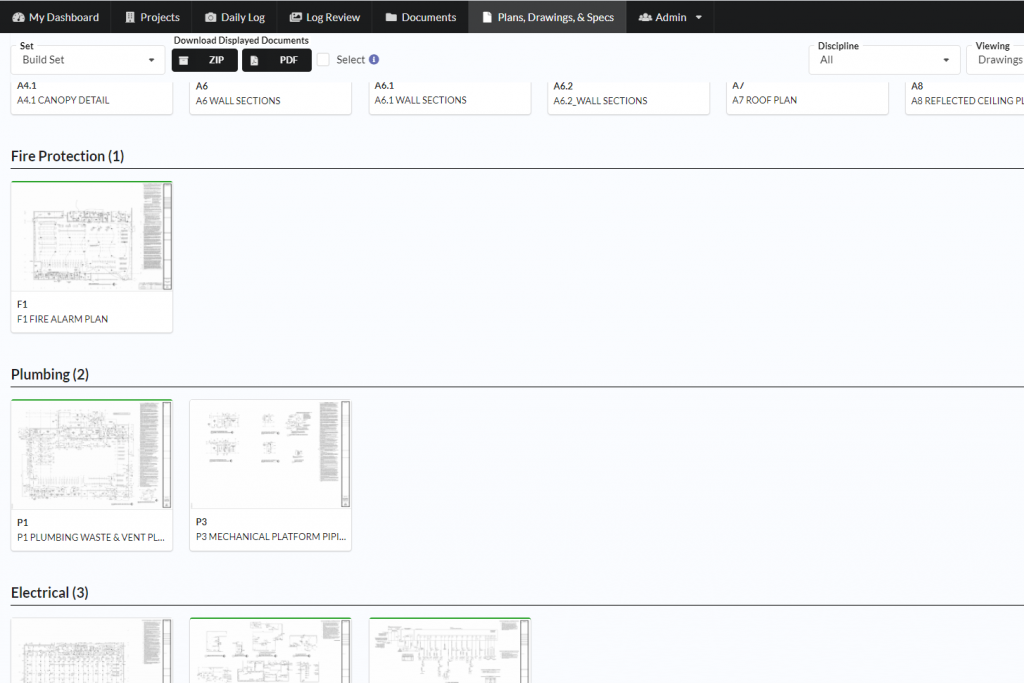The width and height of the screenshot is (1024, 683).
Task: Open the Discipline filter dropdown
Action: tap(884, 60)
